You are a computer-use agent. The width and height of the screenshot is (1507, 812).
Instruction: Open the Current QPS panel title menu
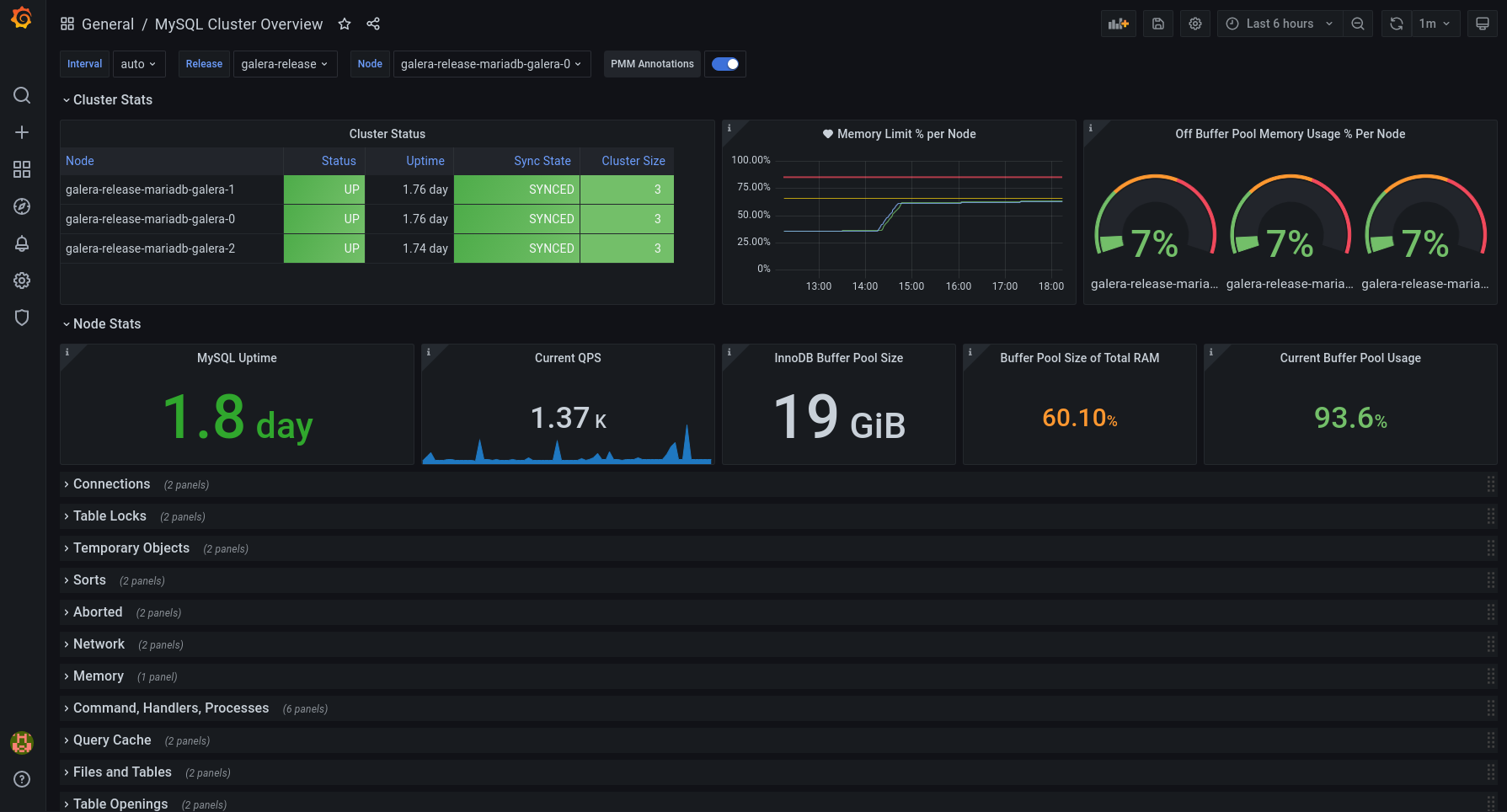coord(568,358)
